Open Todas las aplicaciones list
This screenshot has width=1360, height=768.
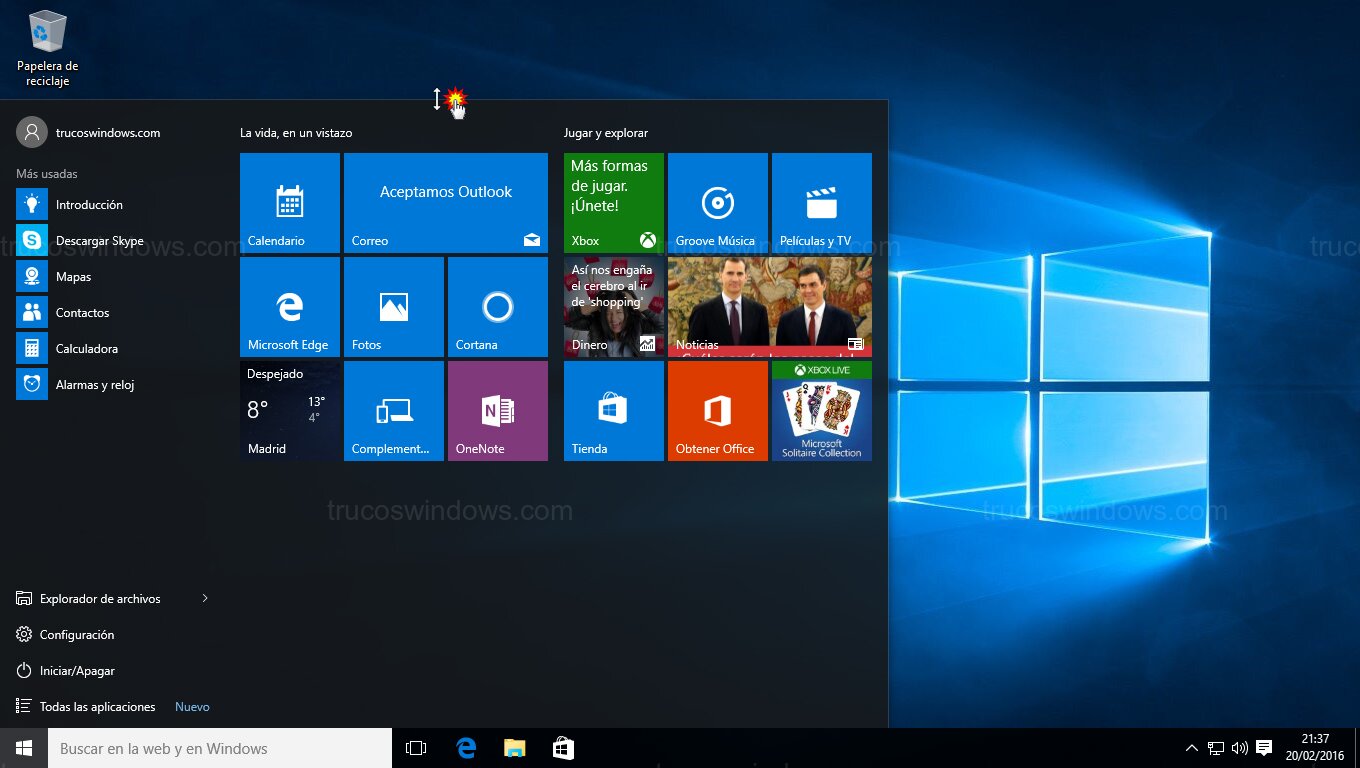coord(97,707)
